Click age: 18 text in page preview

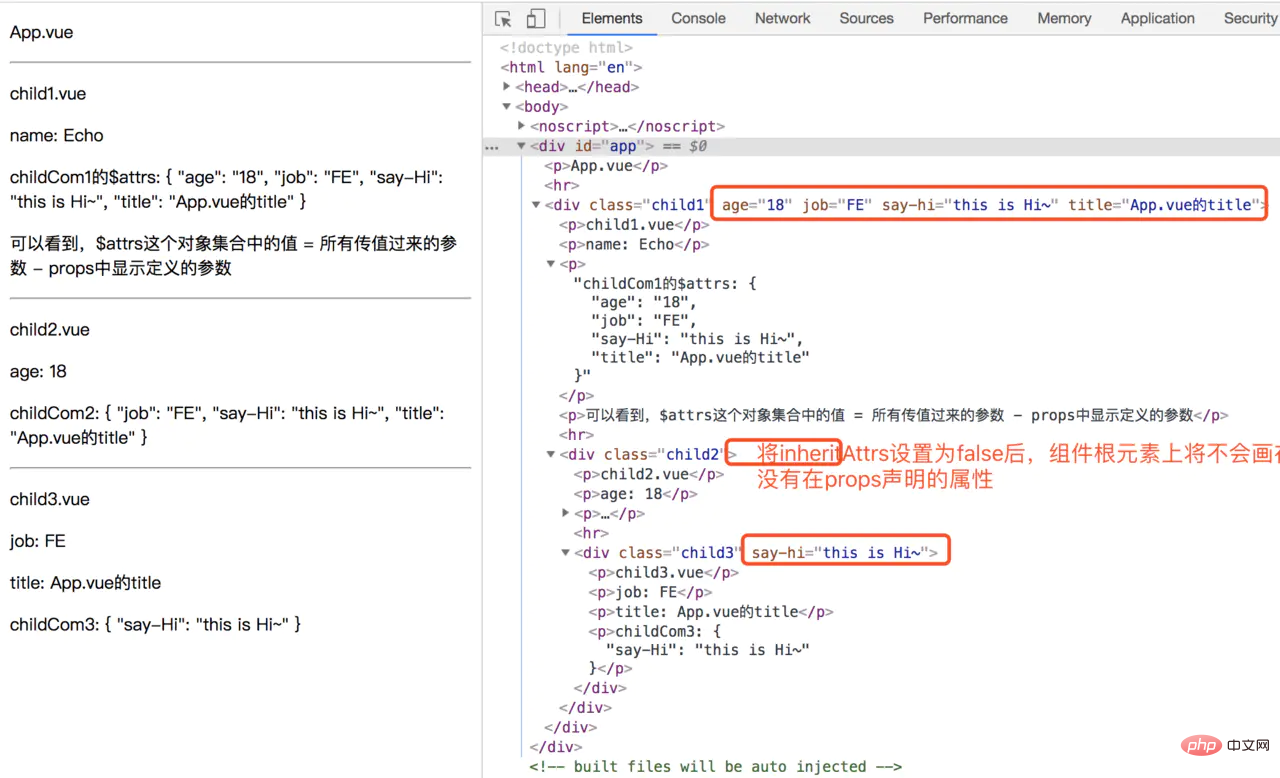(38, 372)
